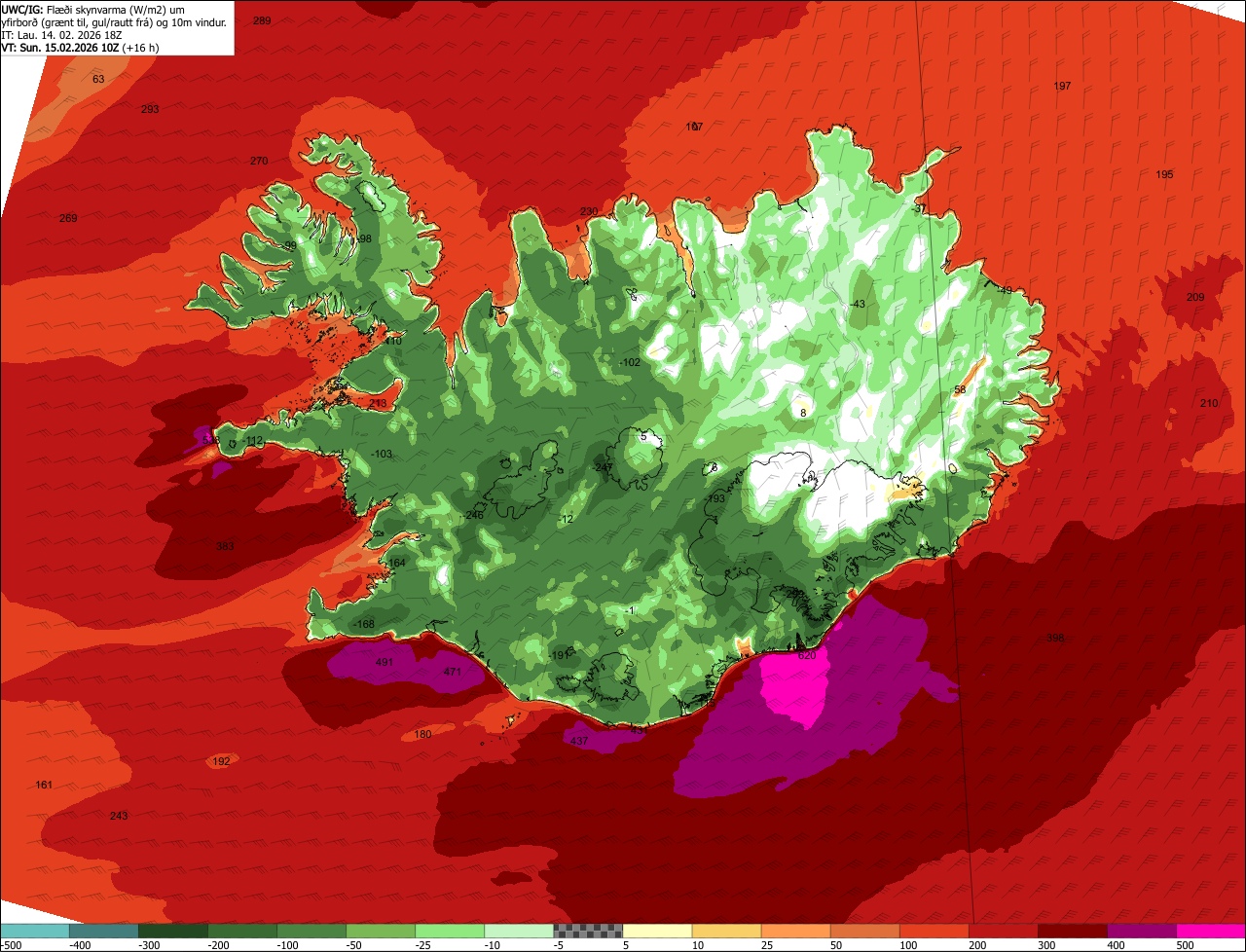The image size is (1246, 952).
Task: Click the -50 to -25 light green swatch
Action: pos(381,930)
